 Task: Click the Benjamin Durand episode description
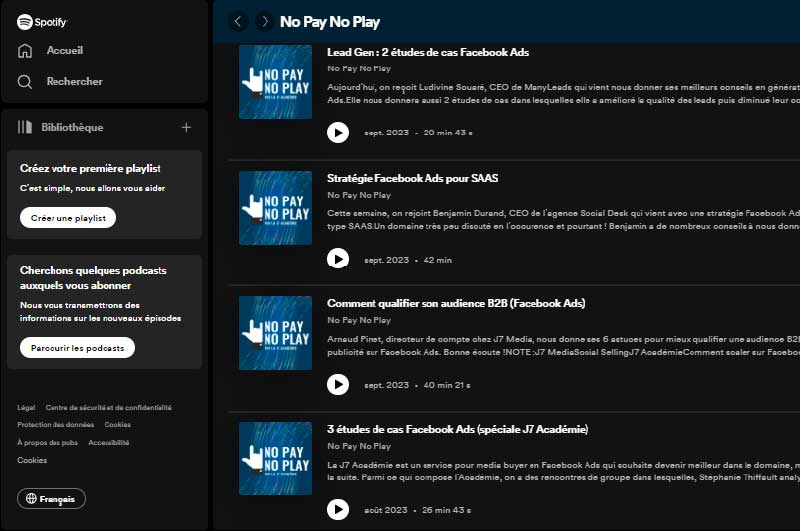(563, 220)
